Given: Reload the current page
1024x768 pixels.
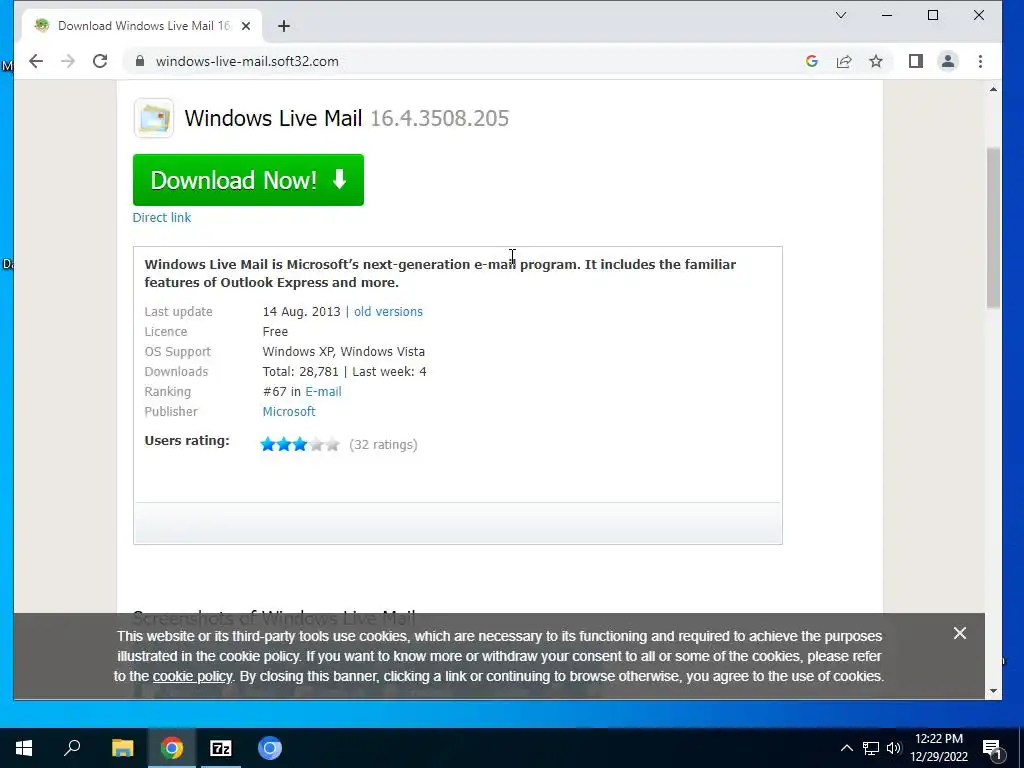Looking at the screenshot, I should (x=100, y=61).
